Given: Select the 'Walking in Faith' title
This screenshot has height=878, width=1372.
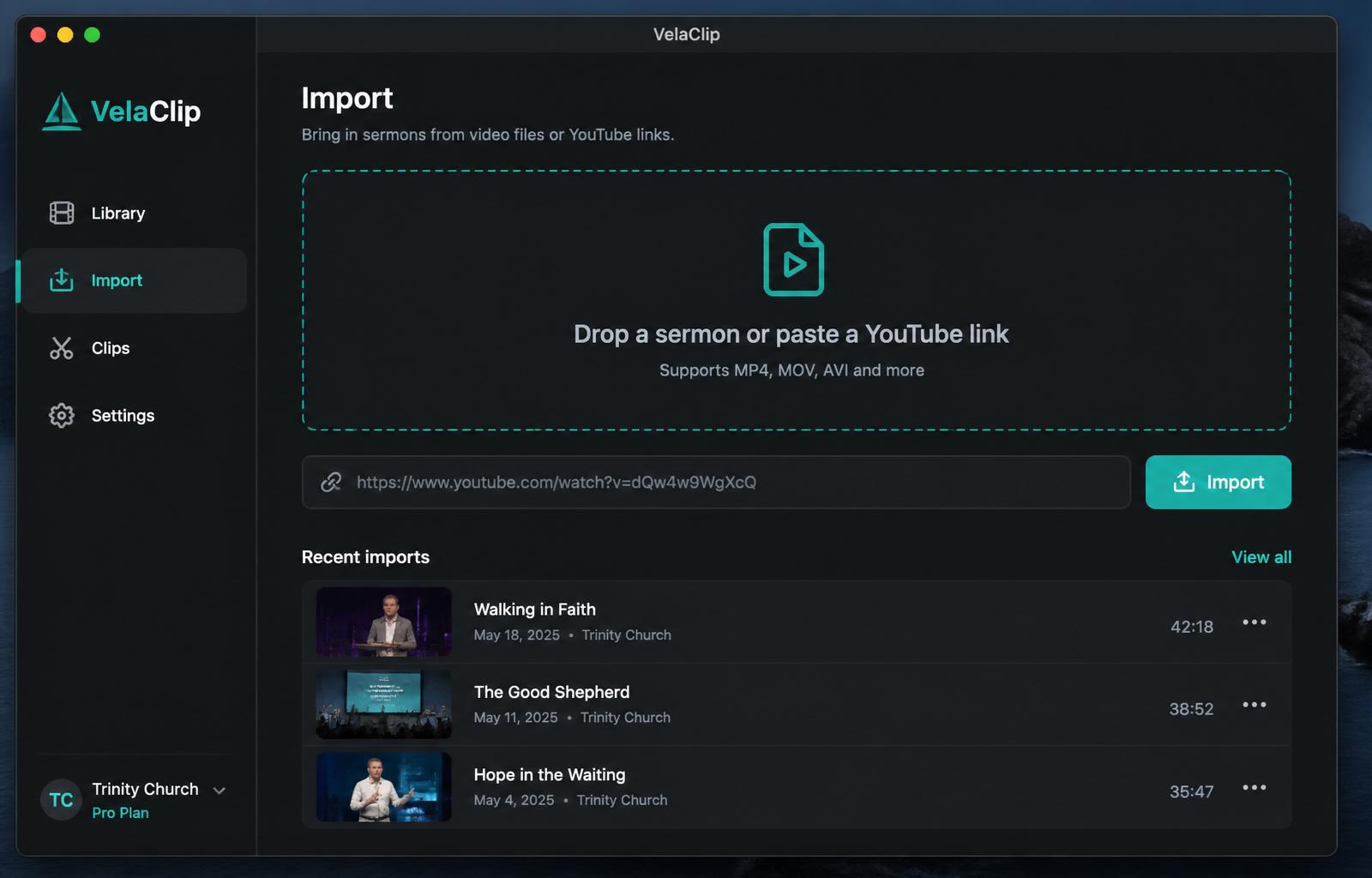Looking at the screenshot, I should coord(535,610).
